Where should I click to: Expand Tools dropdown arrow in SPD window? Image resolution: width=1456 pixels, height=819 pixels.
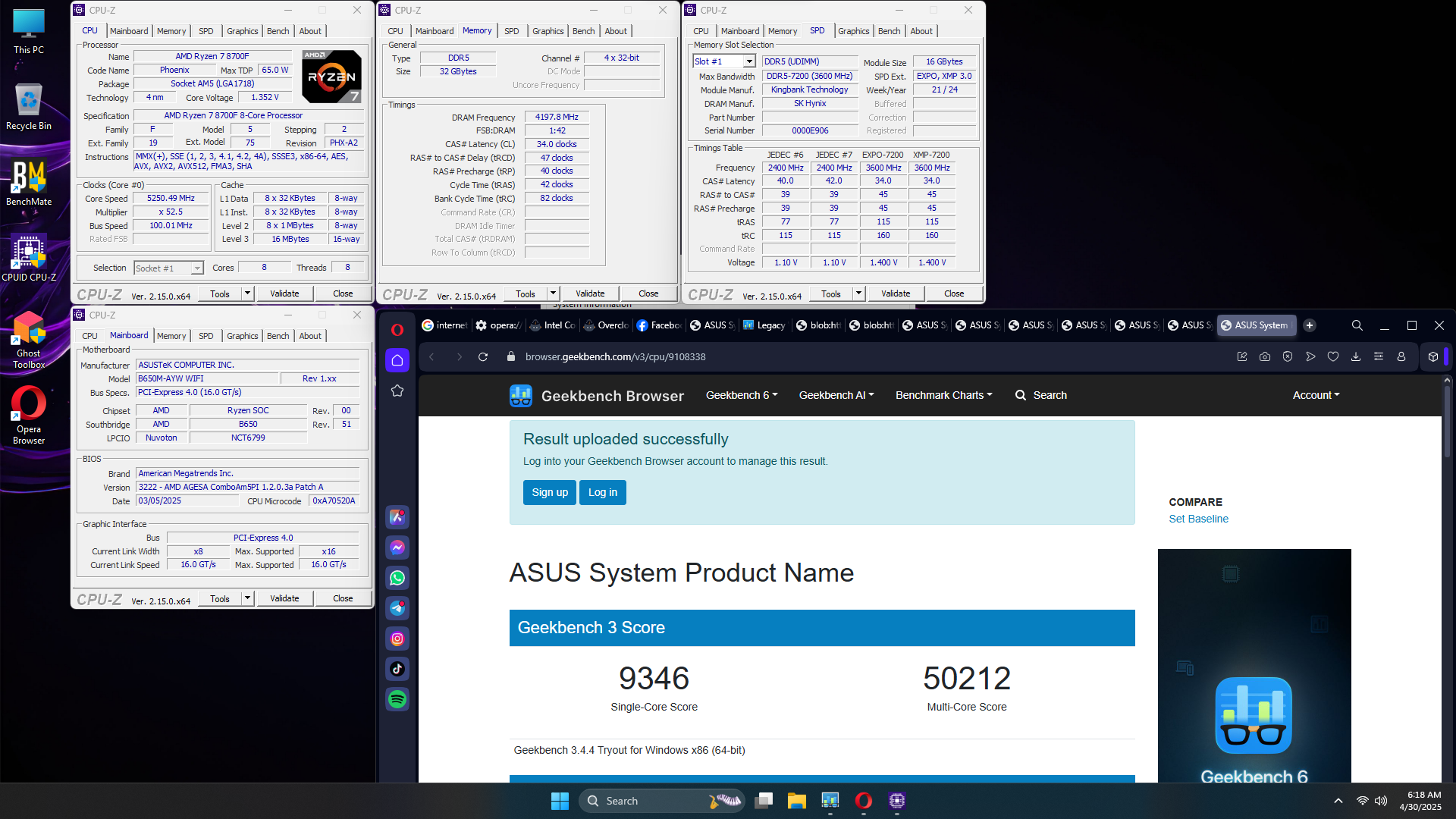(858, 294)
